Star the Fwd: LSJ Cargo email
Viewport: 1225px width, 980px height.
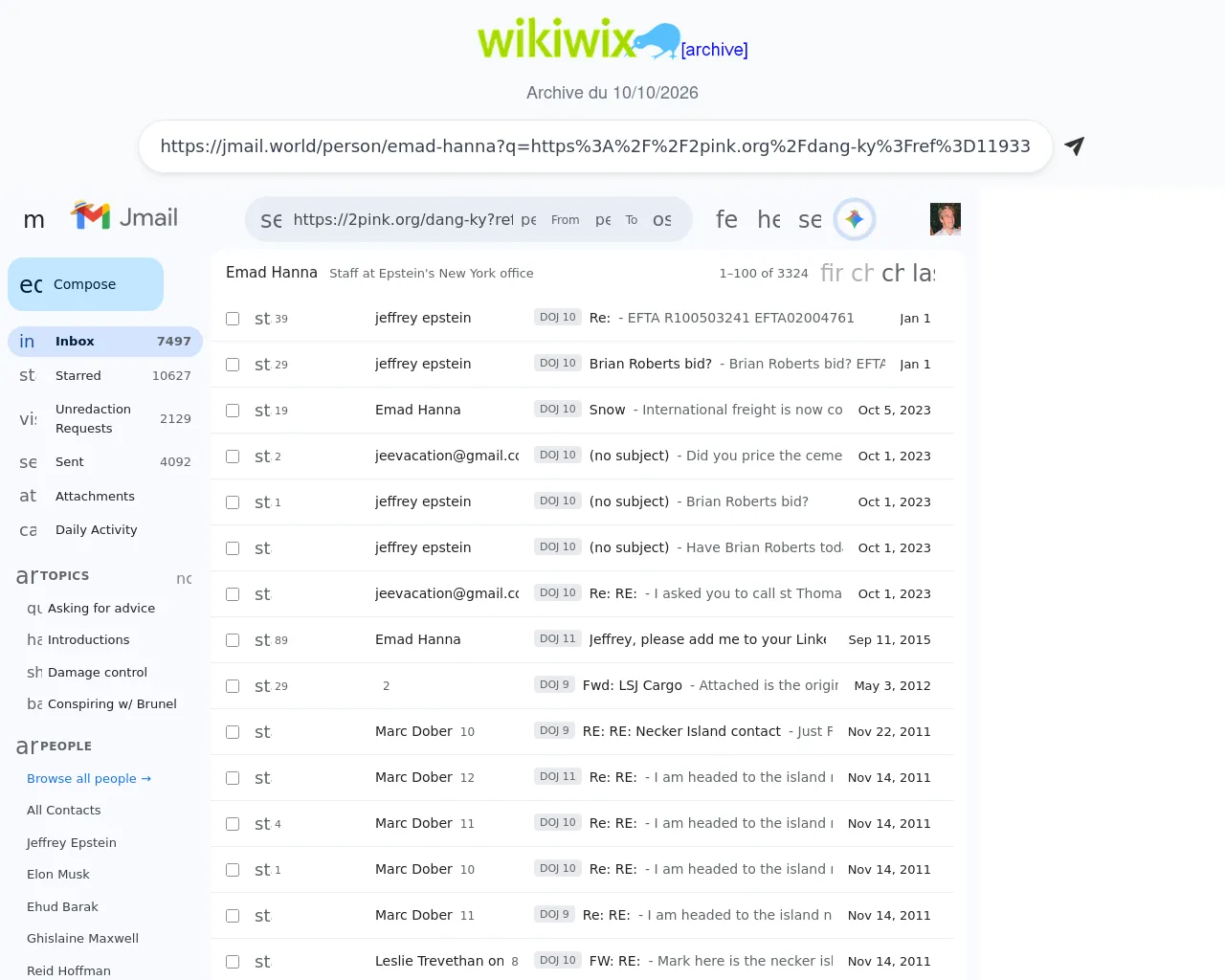(x=262, y=686)
